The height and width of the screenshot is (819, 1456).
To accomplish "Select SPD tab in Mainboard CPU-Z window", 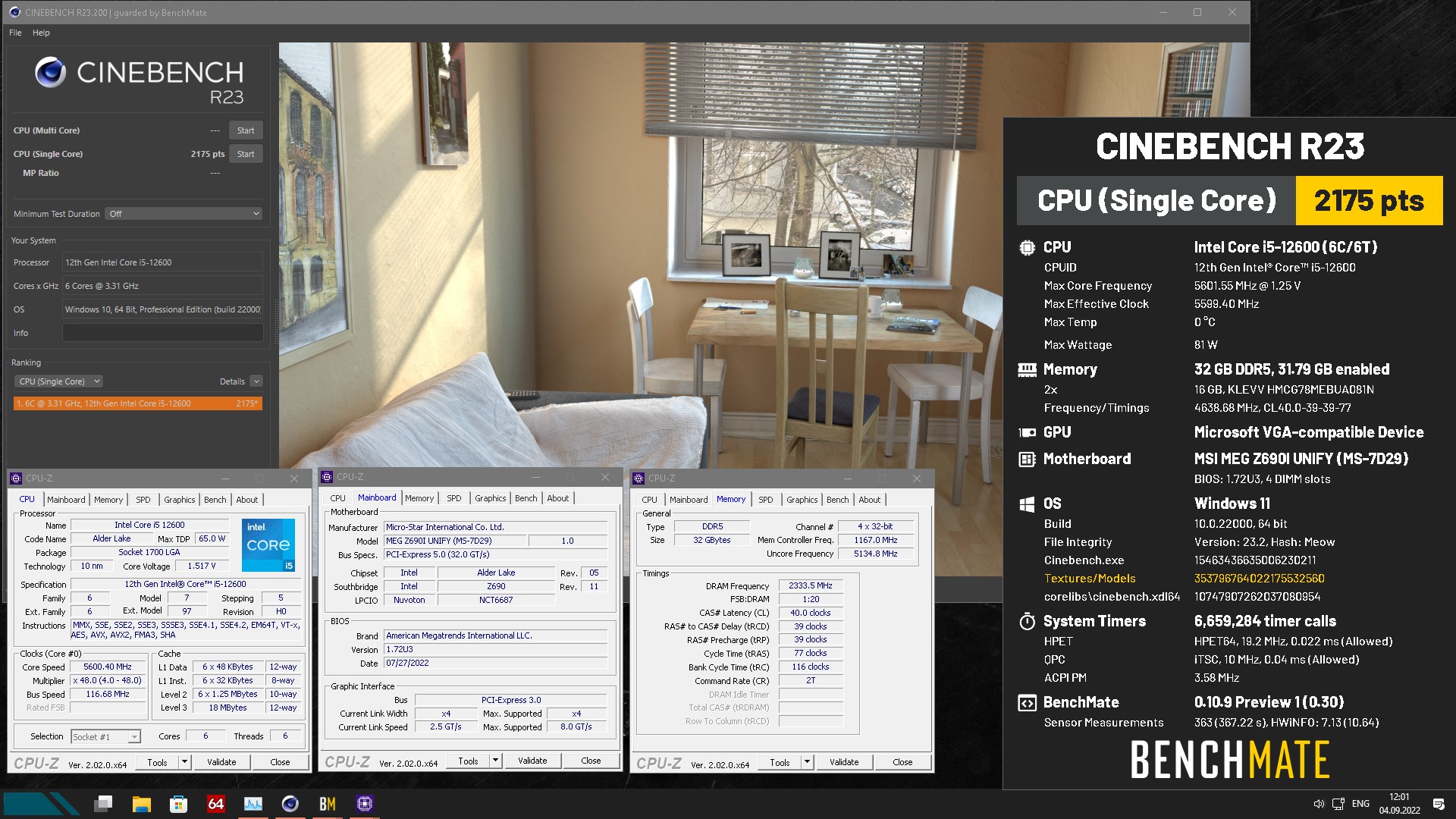I will (453, 498).
